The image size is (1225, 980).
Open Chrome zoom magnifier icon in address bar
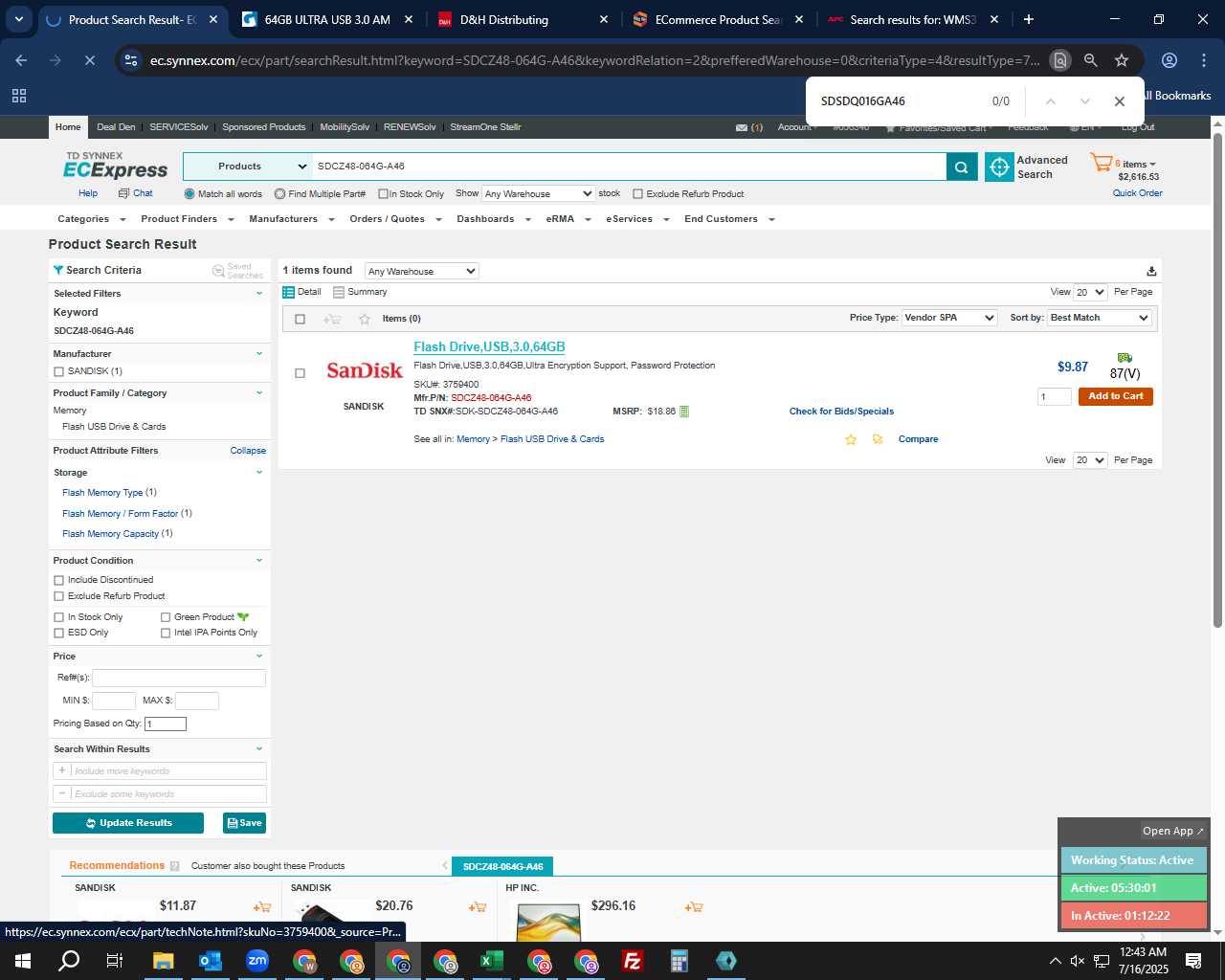tap(1090, 60)
